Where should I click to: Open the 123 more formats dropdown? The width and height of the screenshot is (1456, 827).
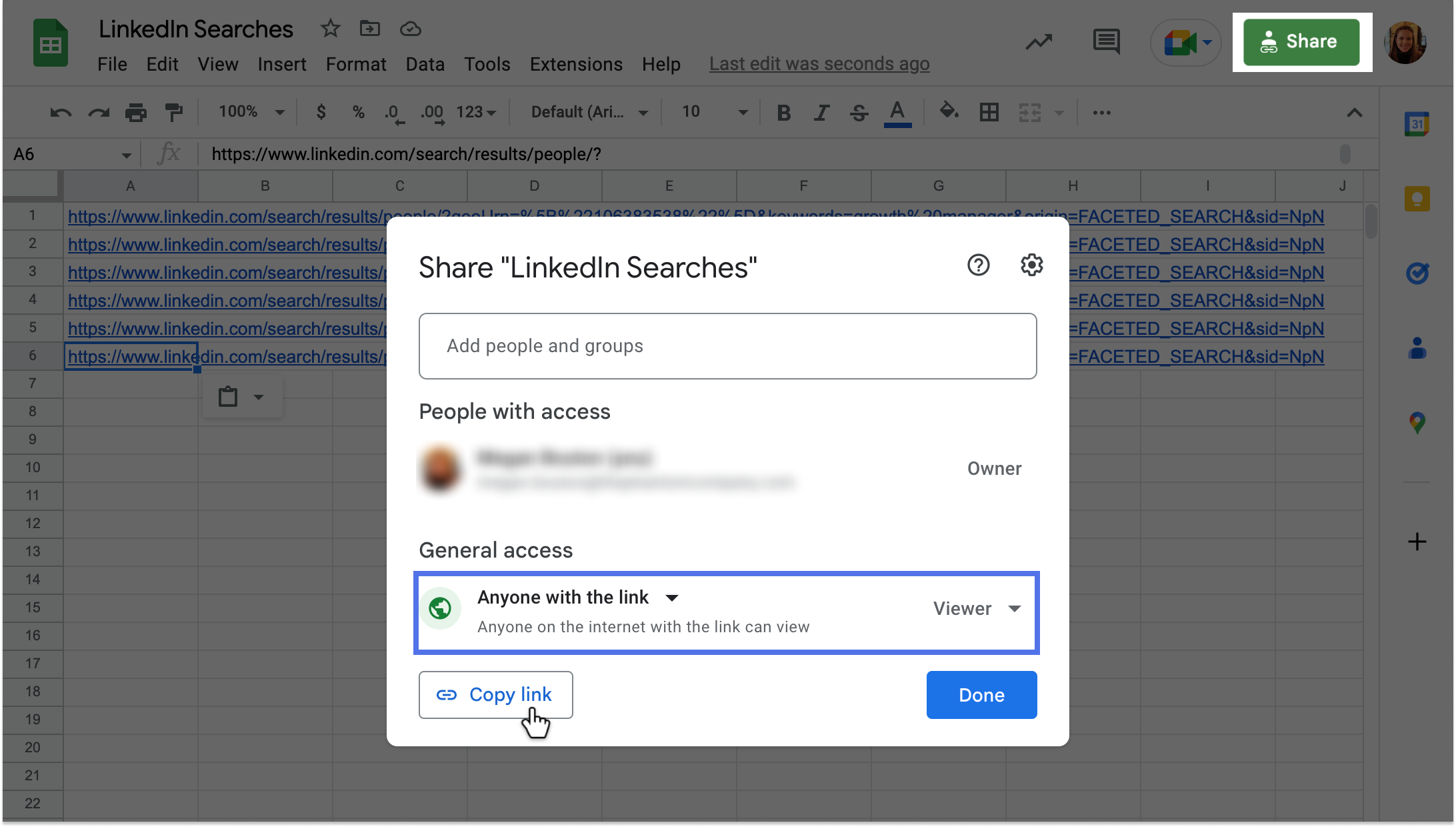[476, 112]
